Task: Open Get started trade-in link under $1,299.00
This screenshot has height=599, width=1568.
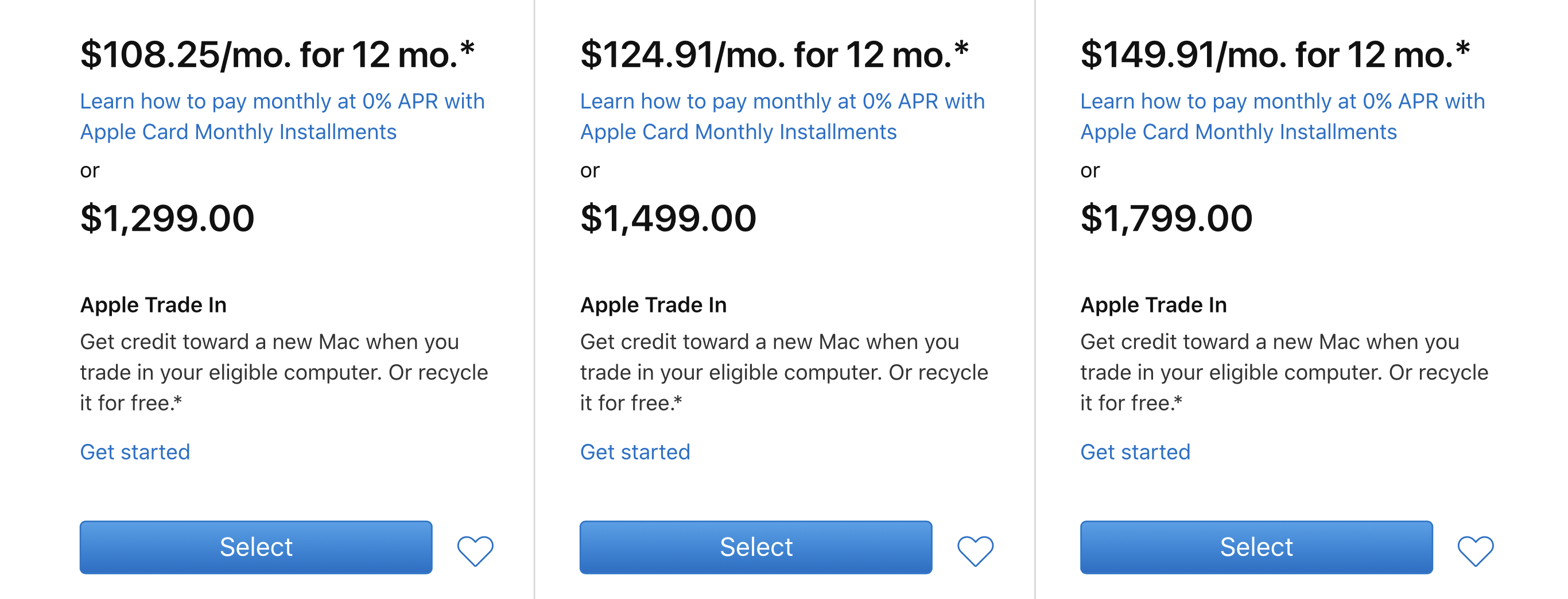Action: click(x=135, y=452)
